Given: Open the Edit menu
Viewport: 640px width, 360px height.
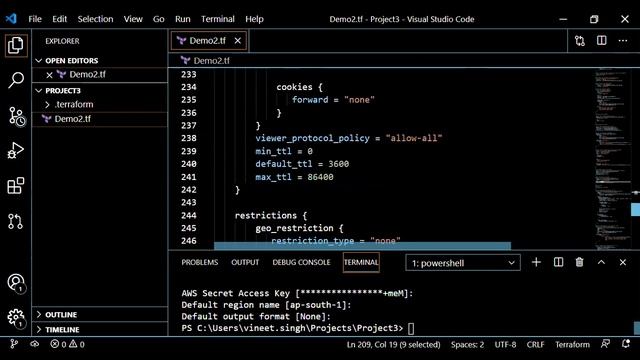Looking at the screenshot, I should (x=59, y=19).
